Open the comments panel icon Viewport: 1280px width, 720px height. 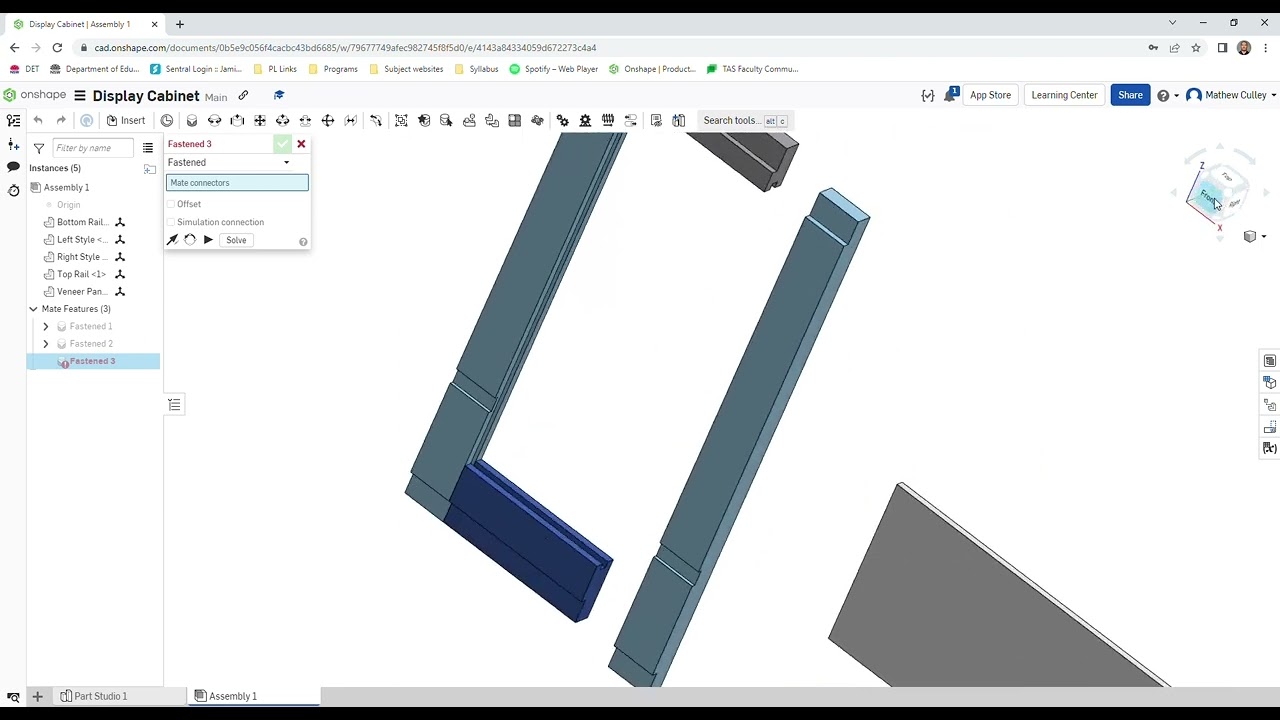(13, 167)
